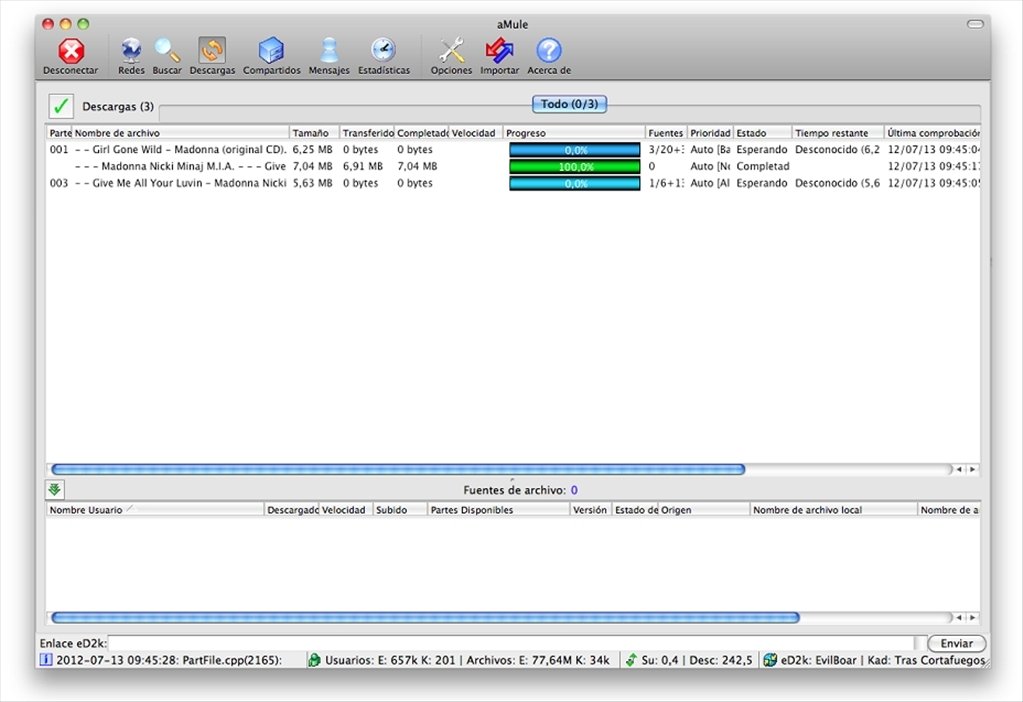Send the eD2k link with Enviar
This screenshot has height=702, width=1023.
956,643
